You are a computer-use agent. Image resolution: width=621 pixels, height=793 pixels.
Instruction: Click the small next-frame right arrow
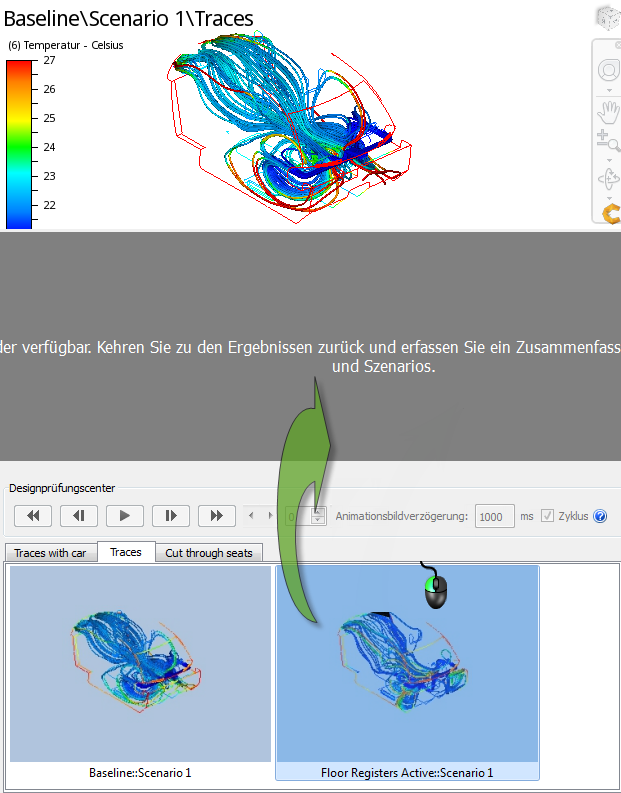tap(271, 516)
